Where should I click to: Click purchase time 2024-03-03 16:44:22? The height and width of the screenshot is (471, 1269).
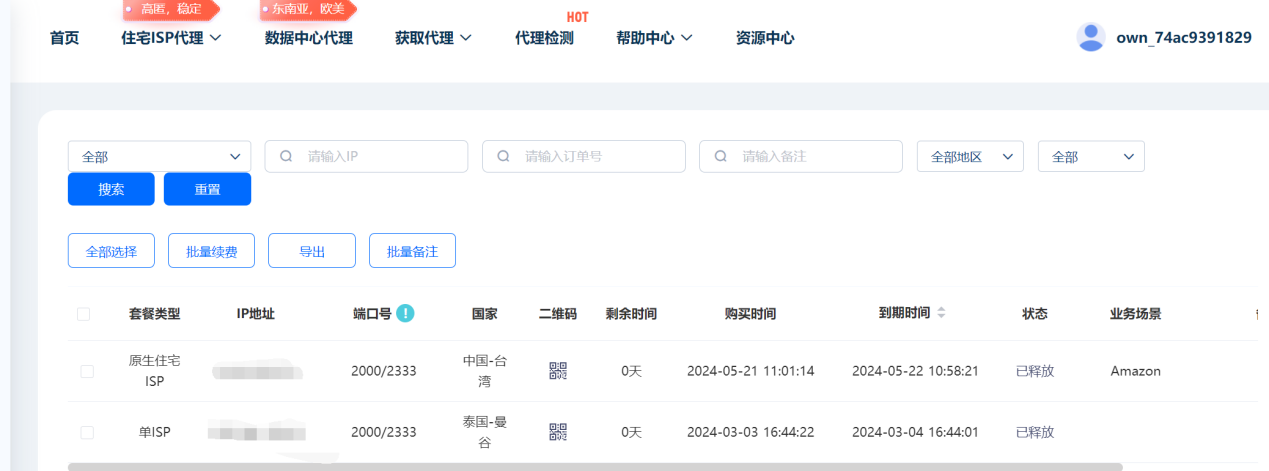(750, 432)
